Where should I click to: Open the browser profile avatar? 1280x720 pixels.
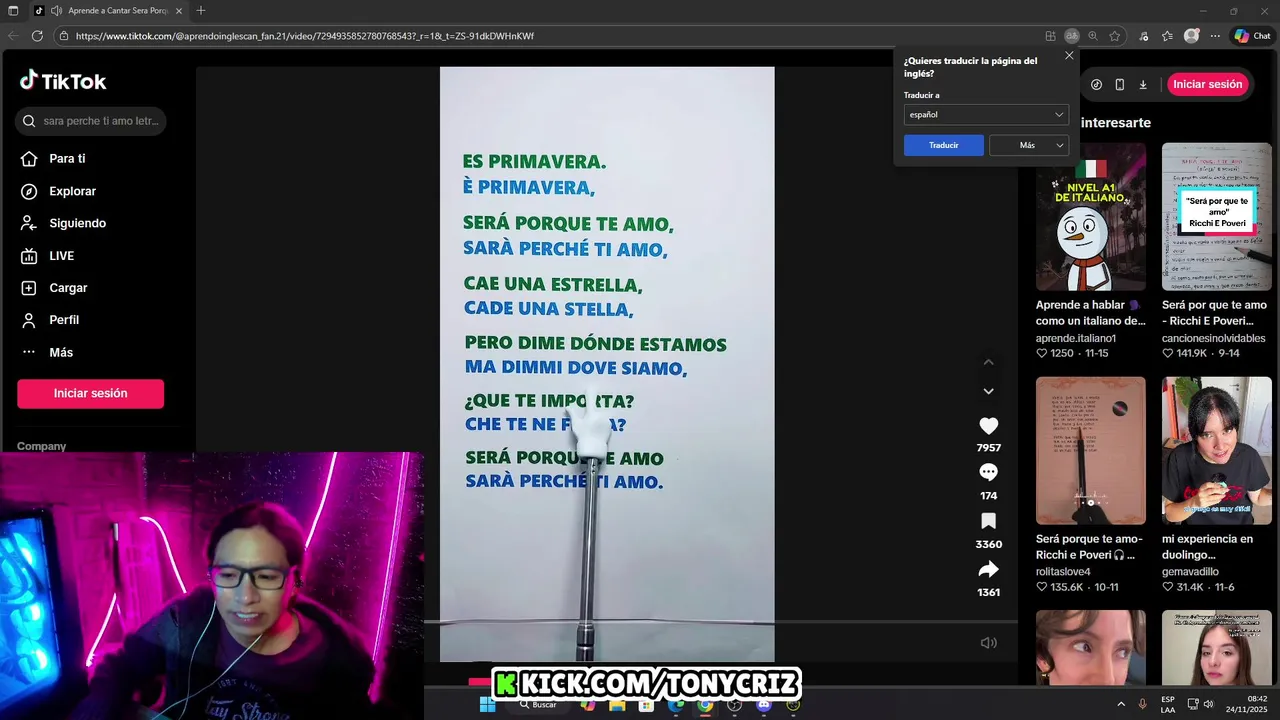[x=1191, y=35]
